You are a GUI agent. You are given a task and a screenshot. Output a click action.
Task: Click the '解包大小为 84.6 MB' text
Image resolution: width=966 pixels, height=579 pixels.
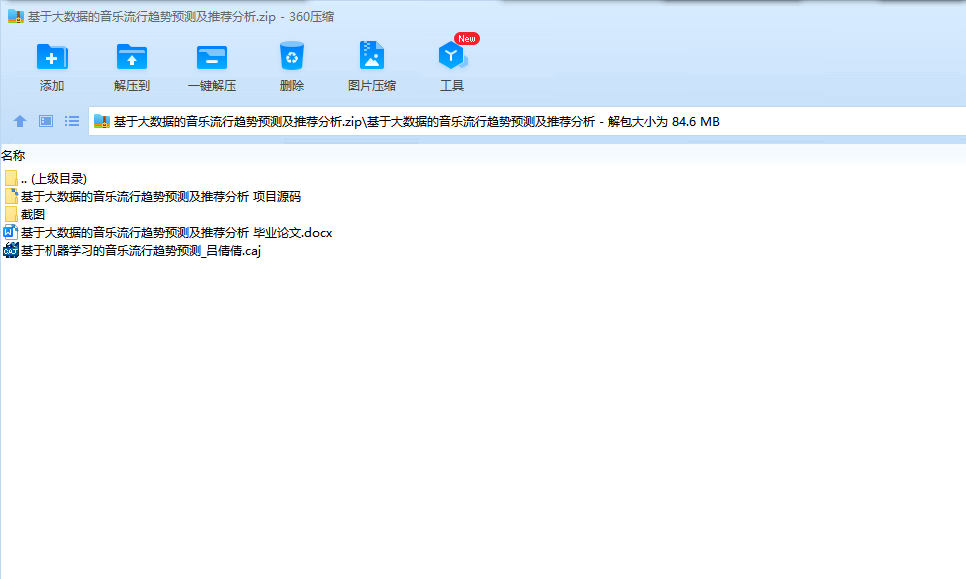pos(664,121)
